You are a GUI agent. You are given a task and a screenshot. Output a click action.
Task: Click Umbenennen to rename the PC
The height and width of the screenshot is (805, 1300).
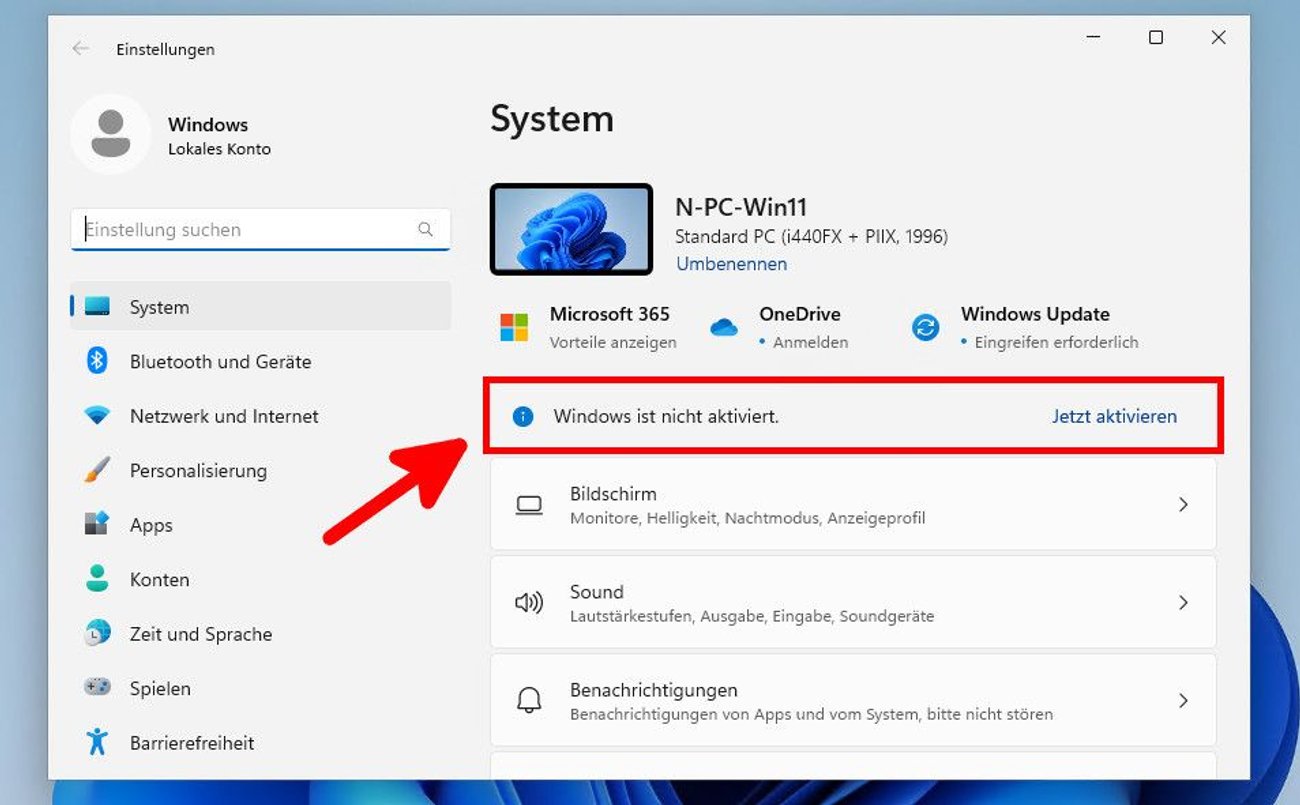pyautogui.click(x=731, y=263)
